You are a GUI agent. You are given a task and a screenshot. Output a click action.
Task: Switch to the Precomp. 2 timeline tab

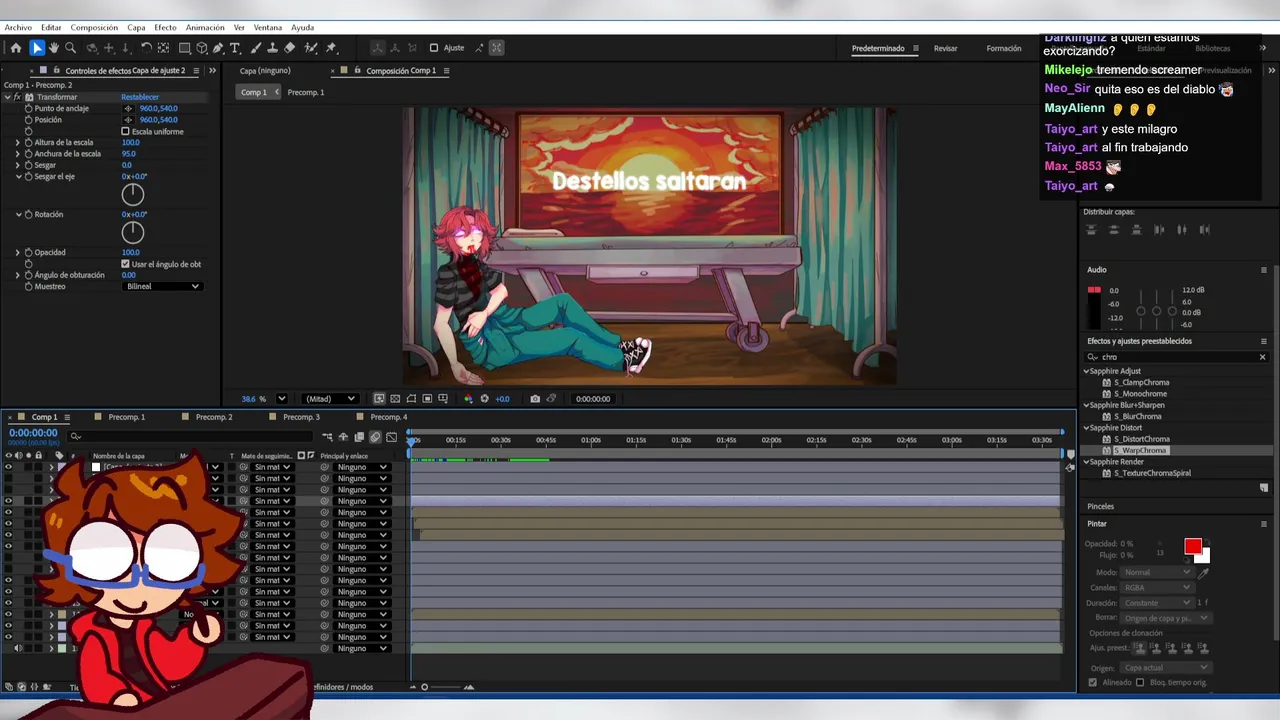pyautogui.click(x=214, y=417)
